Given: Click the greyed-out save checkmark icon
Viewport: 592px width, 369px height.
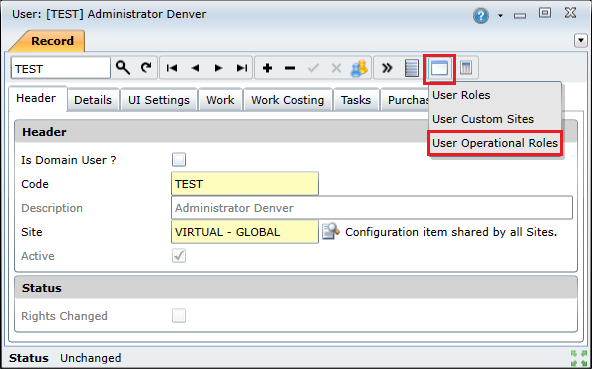Looking at the screenshot, I should pos(313,68).
